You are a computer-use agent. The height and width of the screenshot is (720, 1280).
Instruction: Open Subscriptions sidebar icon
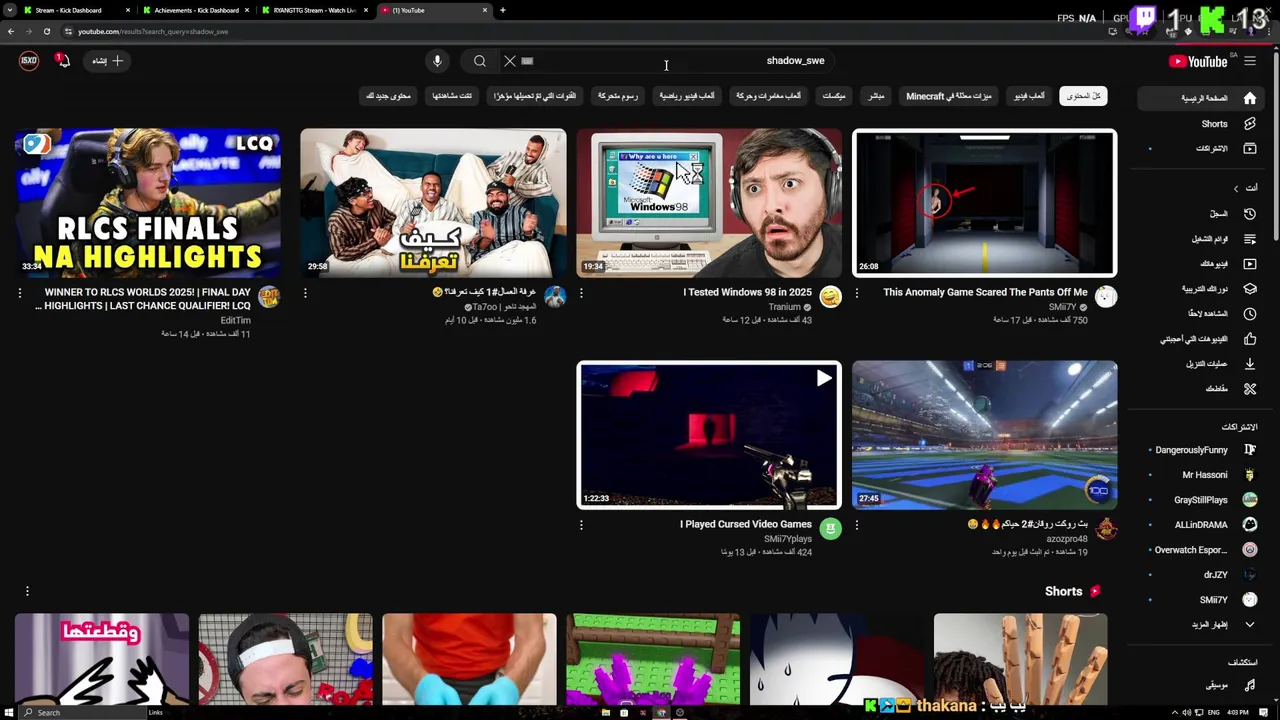(1250, 148)
